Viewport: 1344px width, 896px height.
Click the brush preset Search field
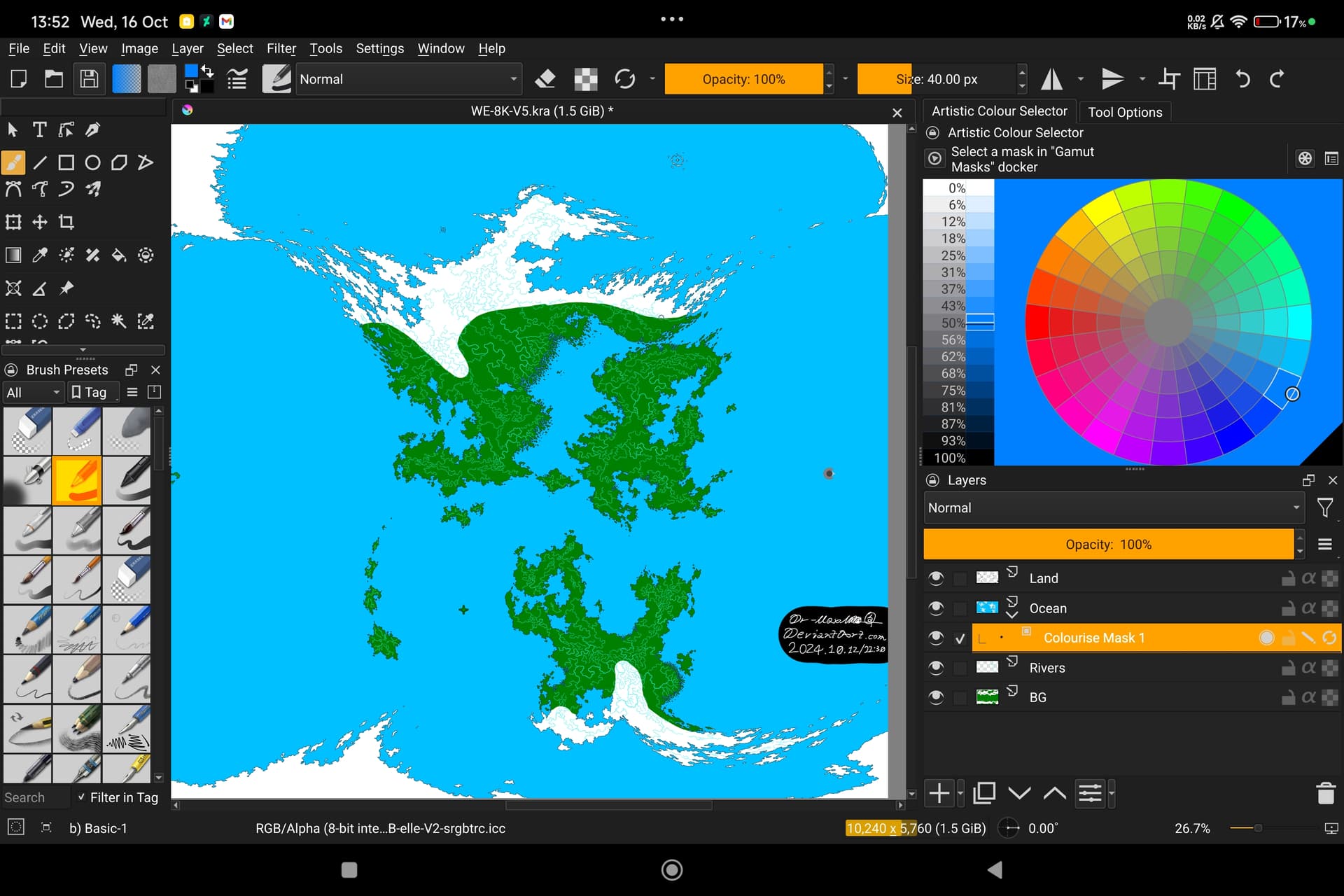click(x=35, y=797)
